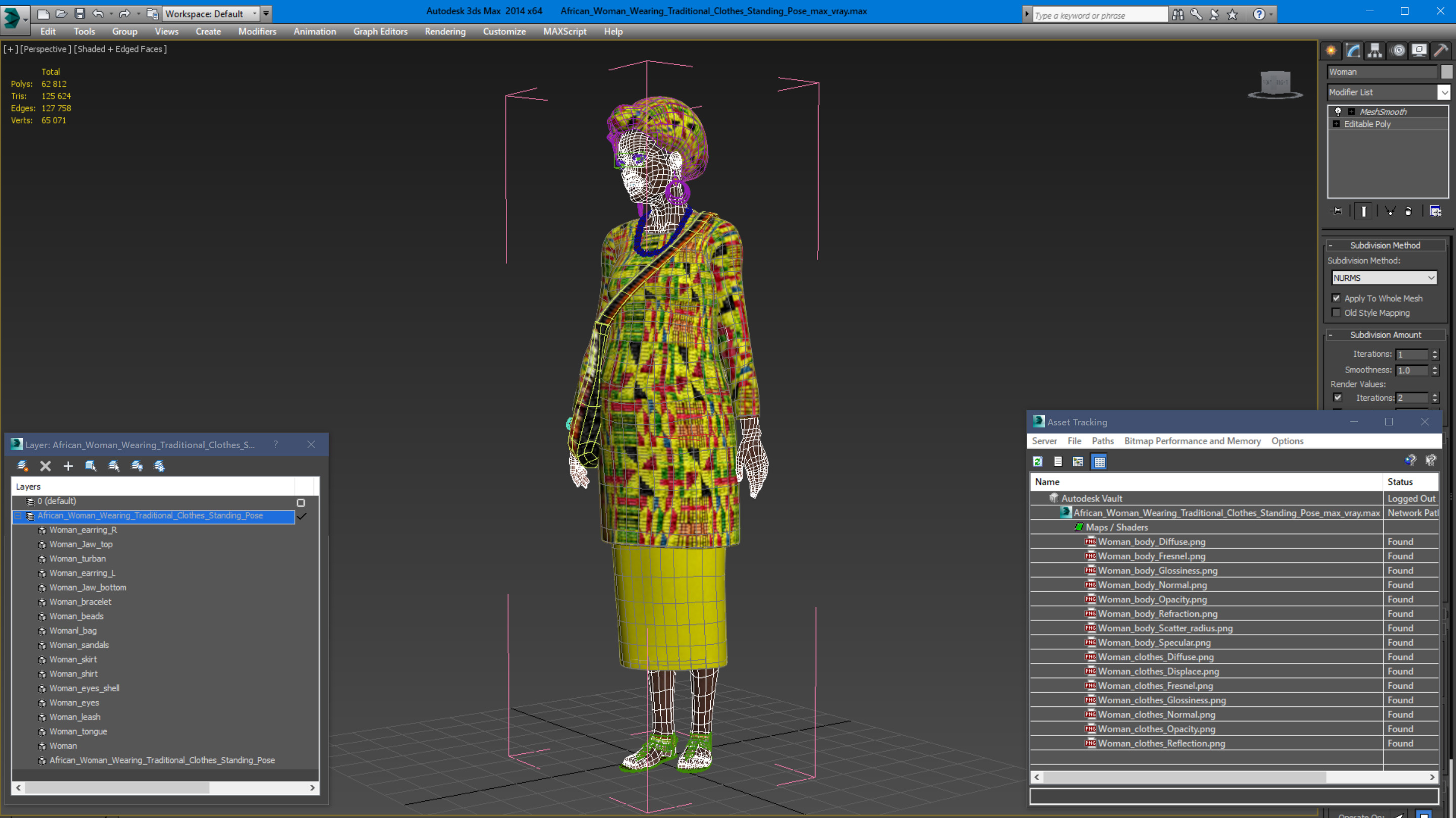The width and height of the screenshot is (1456, 818).
Task: Open Configure Modifier Sets icon
Action: (x=1436, y=211)
